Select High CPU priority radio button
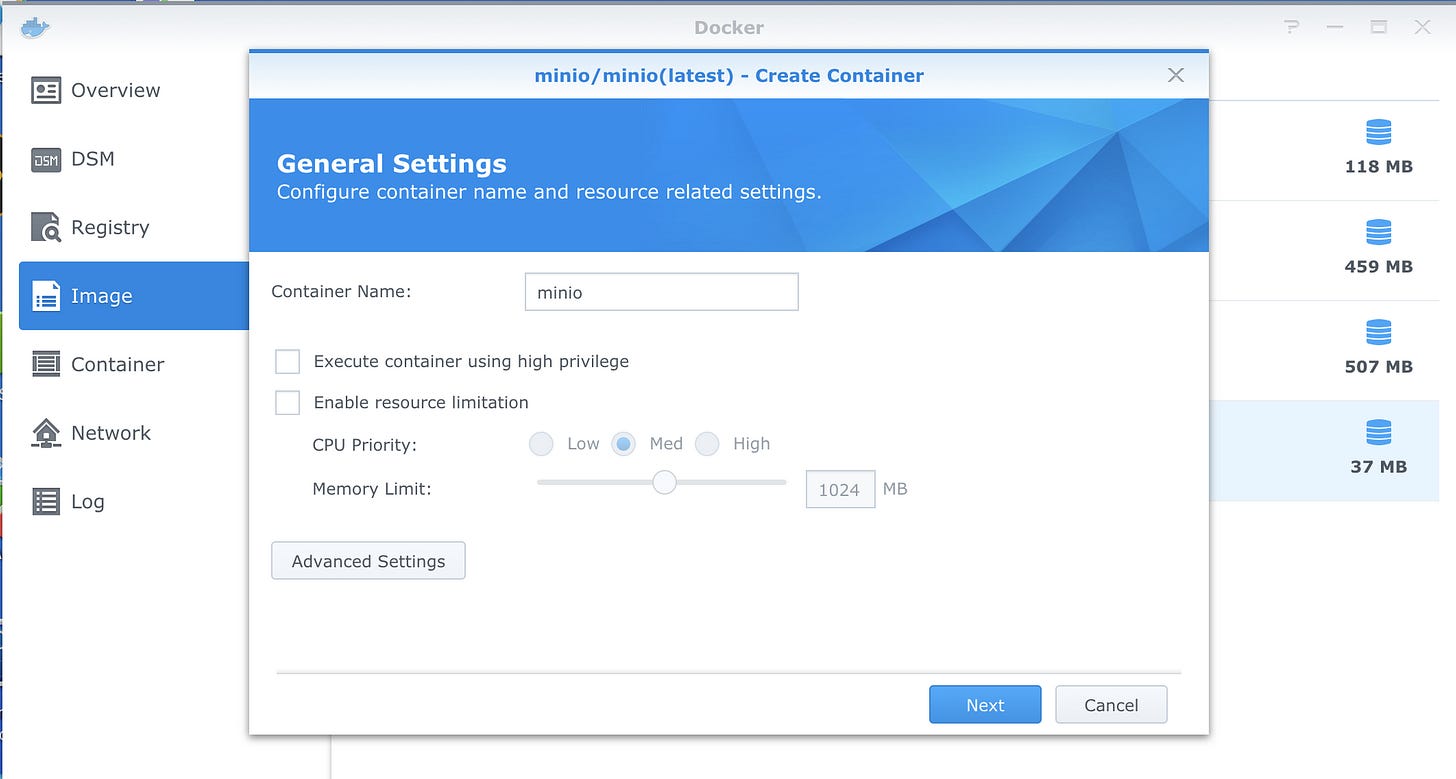Image resolution: width=1456 pixels, height=779 pixels. point(707,444)
